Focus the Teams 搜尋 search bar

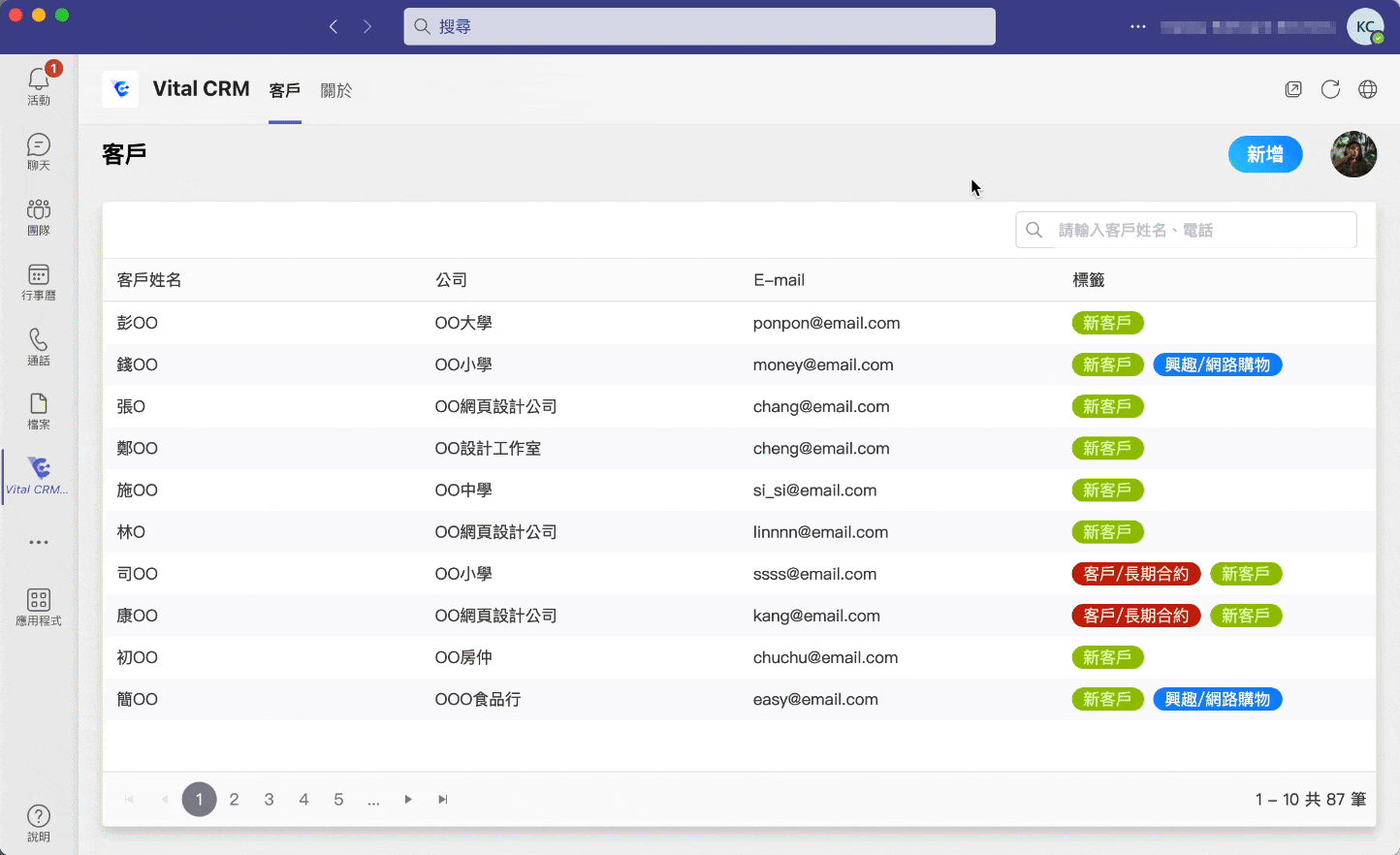pos(700,26)
